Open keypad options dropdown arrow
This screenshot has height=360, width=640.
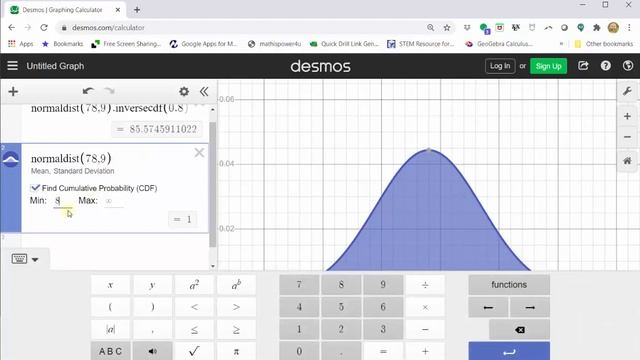(35, 259)
